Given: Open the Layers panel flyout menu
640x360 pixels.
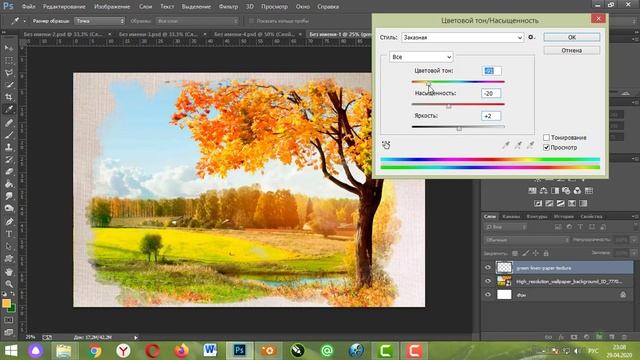Looking at the screenshot, I should coord(635,216).
